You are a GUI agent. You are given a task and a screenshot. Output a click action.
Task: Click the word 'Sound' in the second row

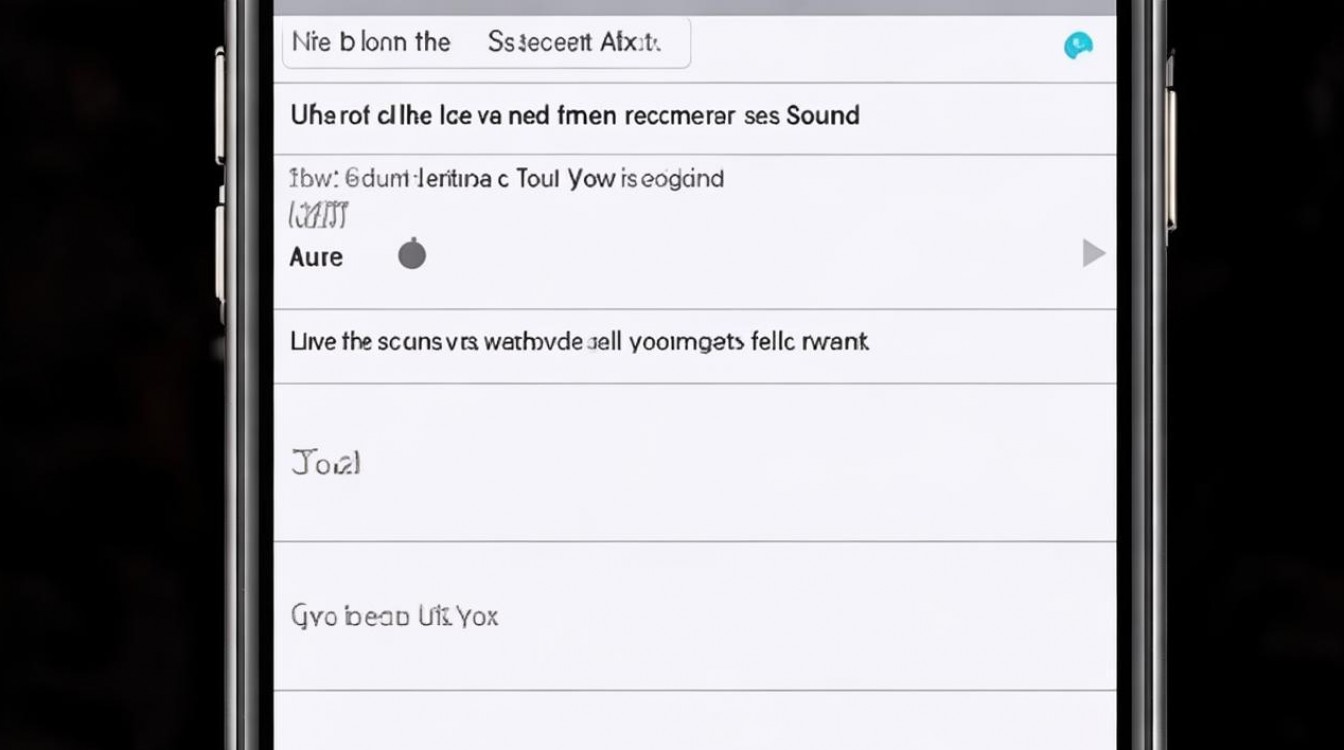tap(823, 115)
